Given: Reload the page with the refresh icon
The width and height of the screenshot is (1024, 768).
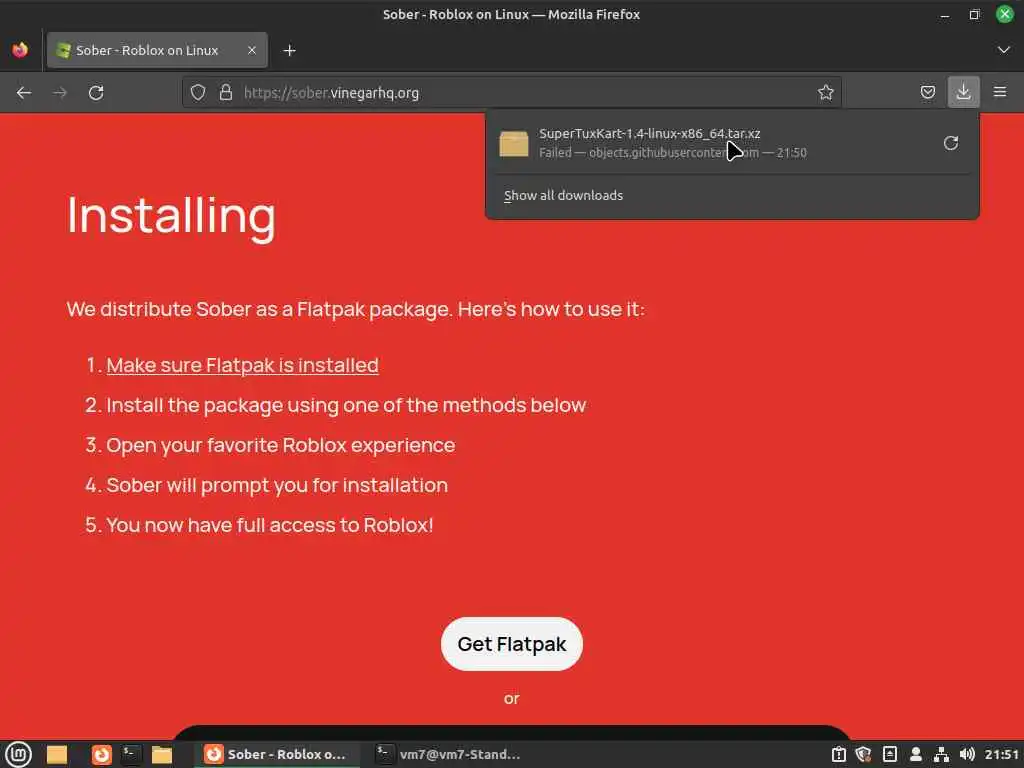Looking at the screenshot, I should [x=96, y=93].
